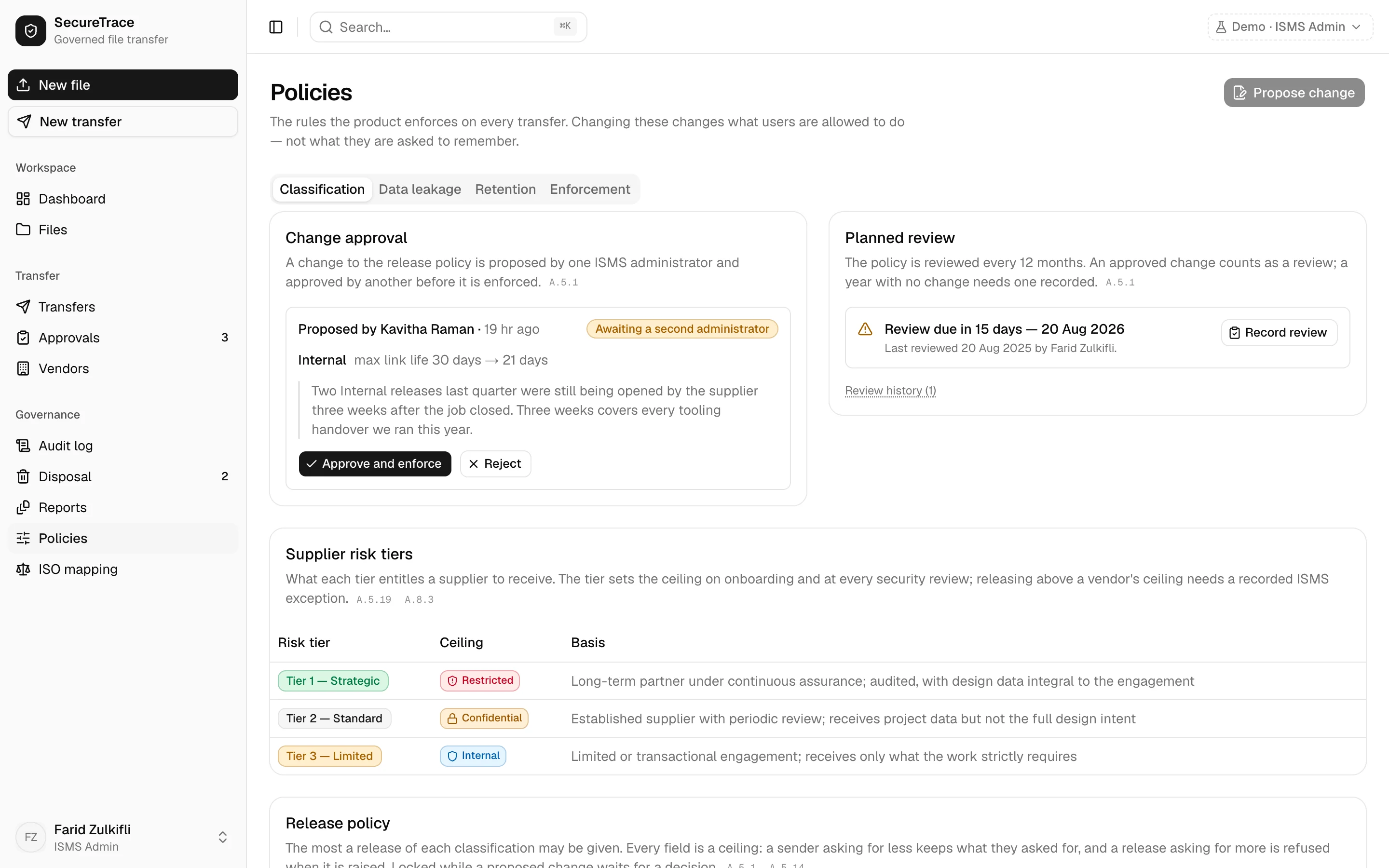Click the Vendors building icon
Image resolution: width=1389 pixels, height=868 pixels.
coord(23,368)
